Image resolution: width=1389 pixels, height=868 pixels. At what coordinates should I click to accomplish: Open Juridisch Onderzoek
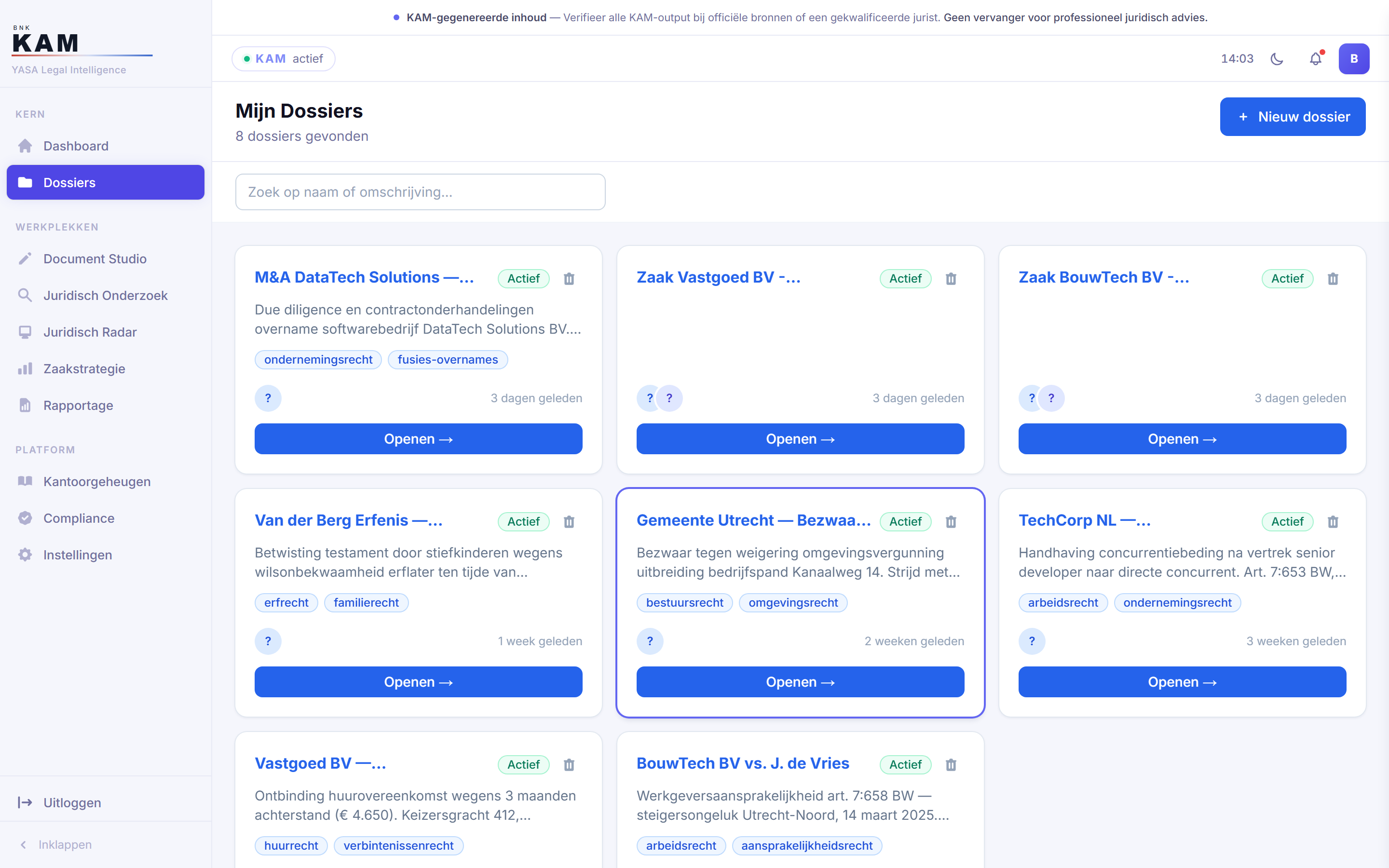point(106,296)
